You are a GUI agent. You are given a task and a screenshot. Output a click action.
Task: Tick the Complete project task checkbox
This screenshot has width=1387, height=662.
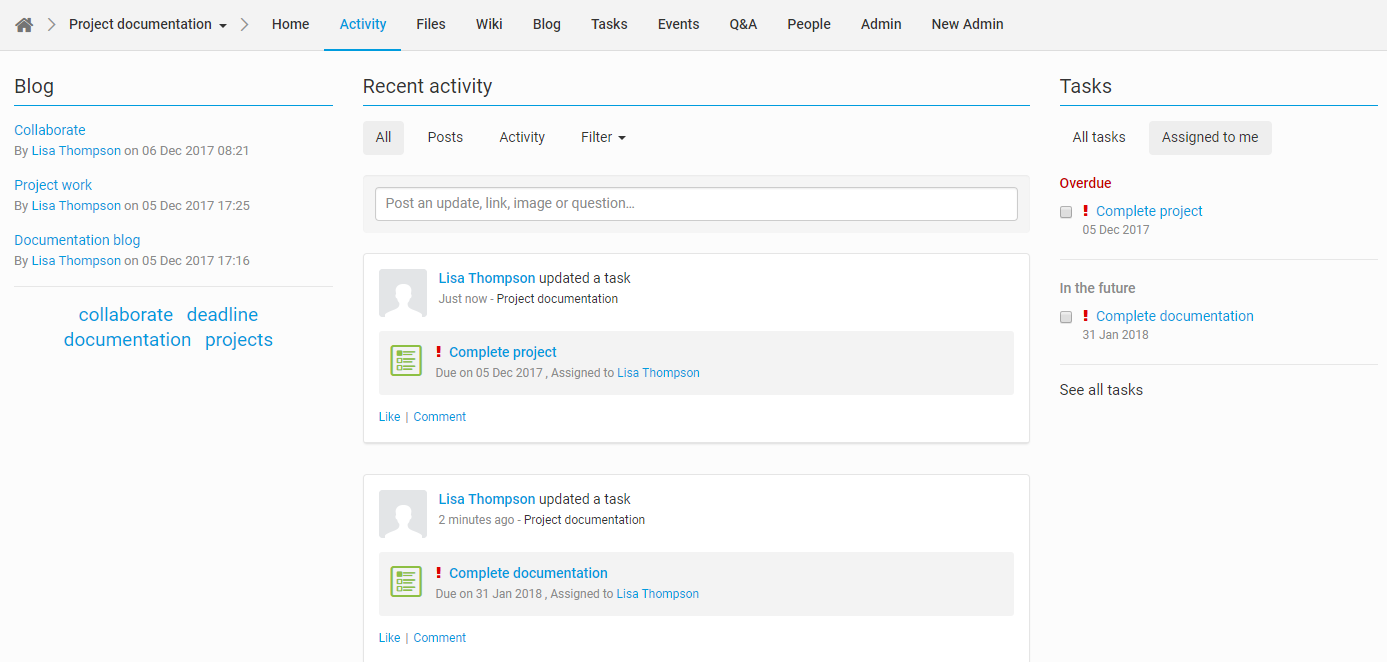tap(1066, 212)
